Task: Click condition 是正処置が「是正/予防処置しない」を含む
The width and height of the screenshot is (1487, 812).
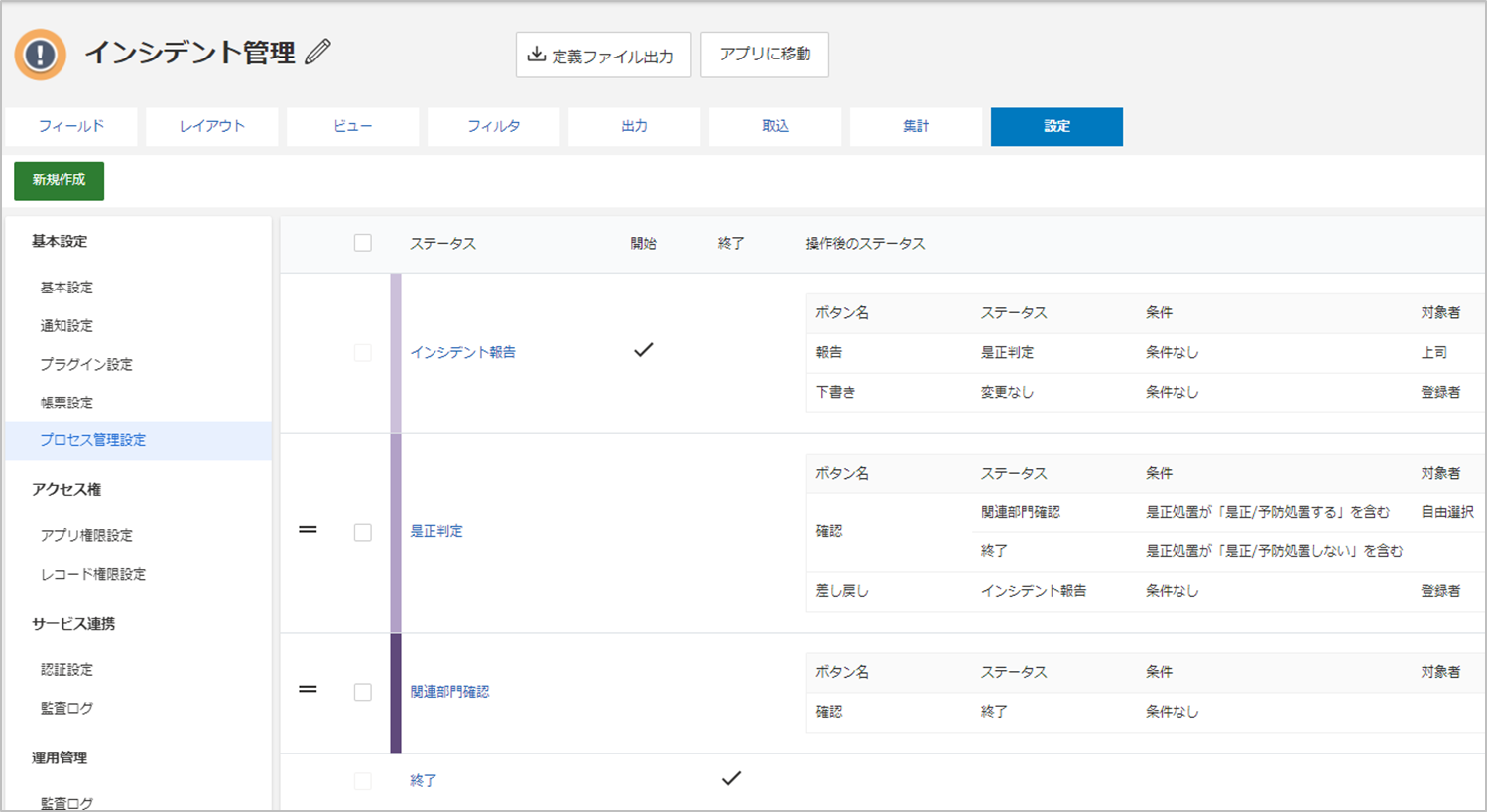Action: coord(1275,551)
